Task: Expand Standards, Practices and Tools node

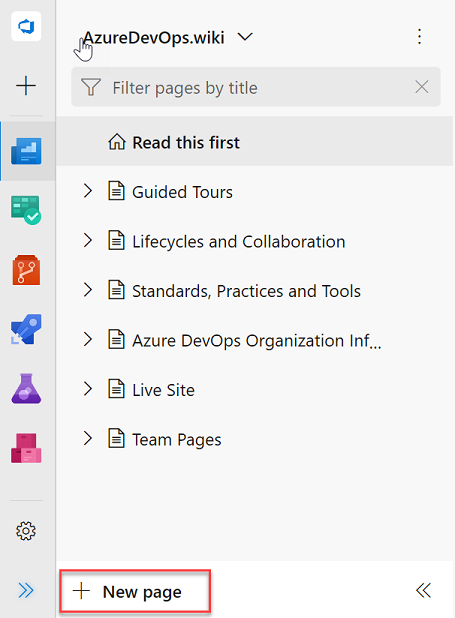Action: tap(88, 290)
